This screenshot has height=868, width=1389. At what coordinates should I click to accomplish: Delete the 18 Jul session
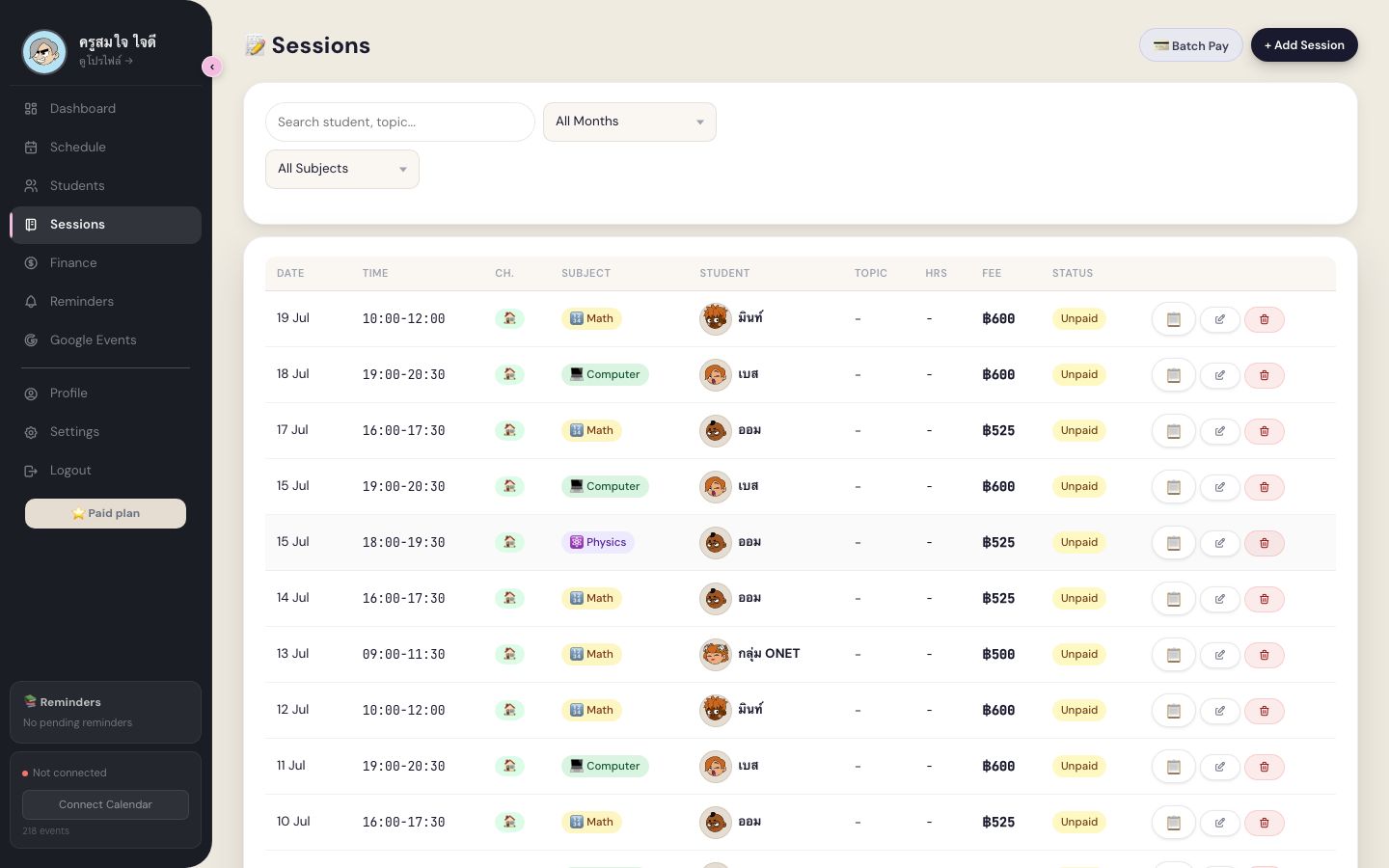tap(1264, 375)
